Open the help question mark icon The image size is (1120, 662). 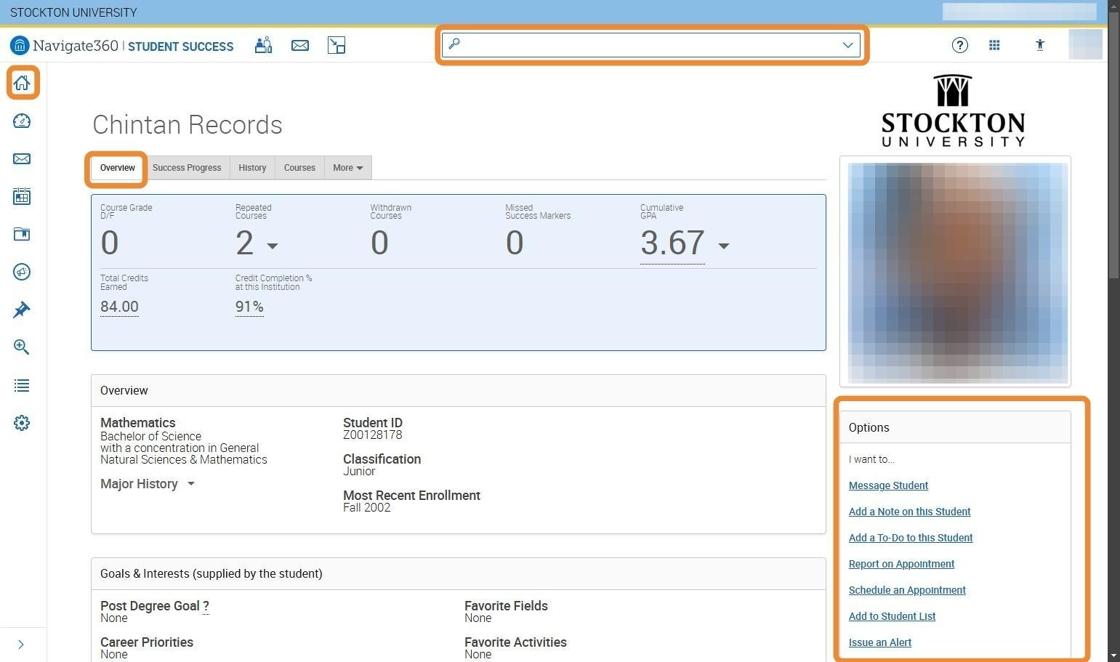[x=959, y=45]
